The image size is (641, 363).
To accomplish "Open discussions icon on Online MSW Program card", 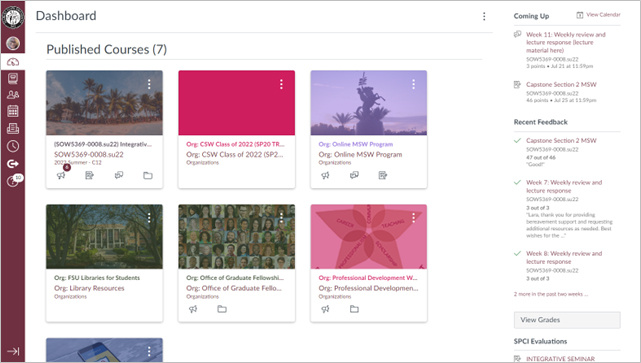I will click(354, 175).
